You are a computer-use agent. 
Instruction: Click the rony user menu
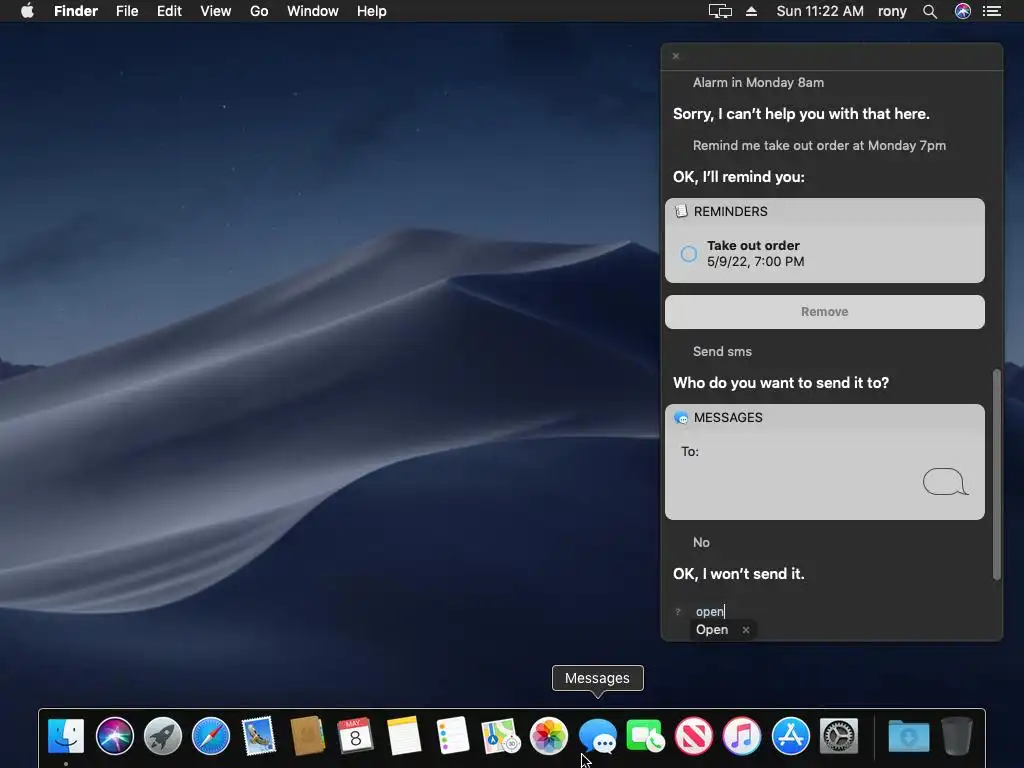click(892, 11)
